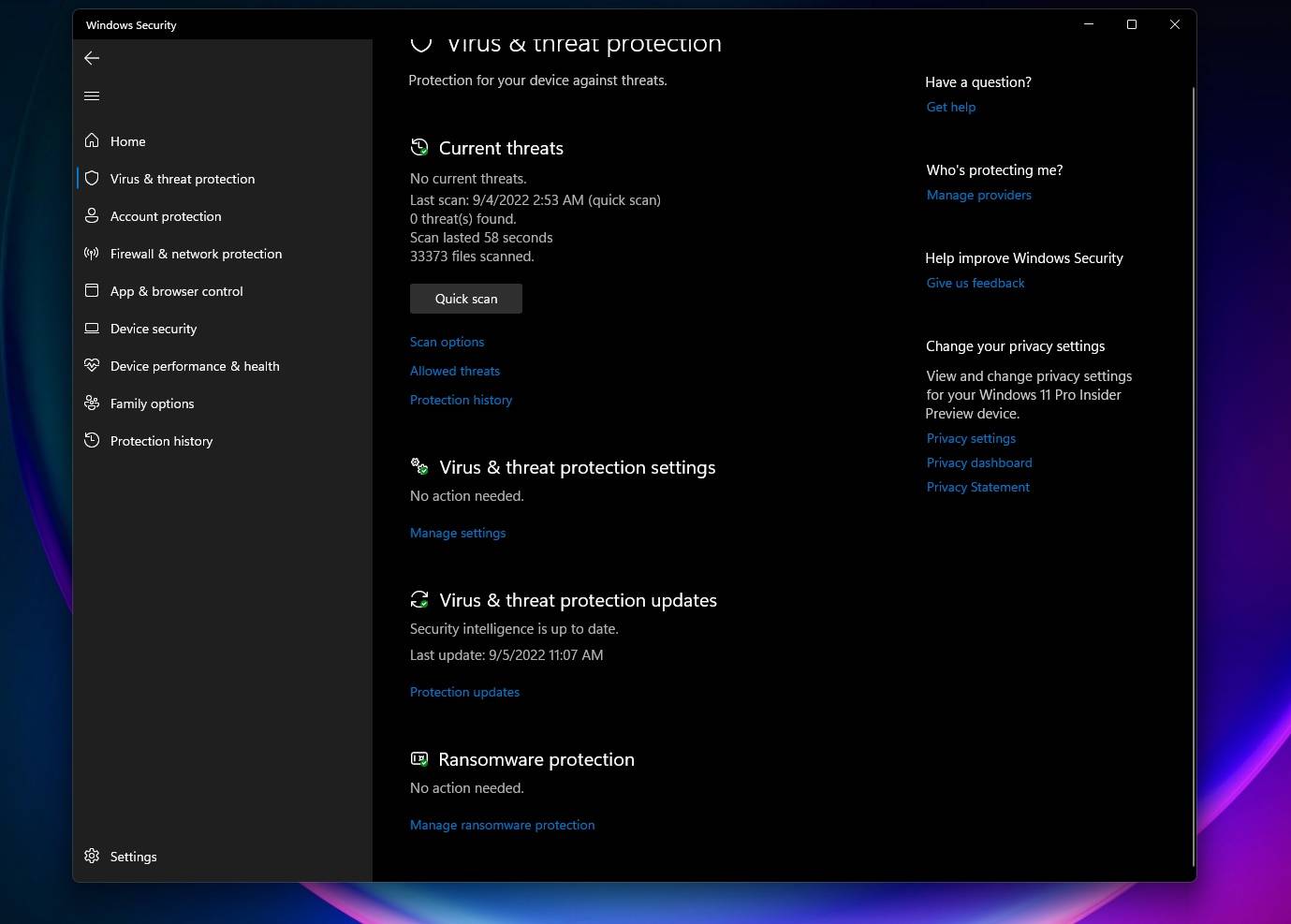Screen dimensions: 1291x924
Task: Open Manage ransomware protection
Action: click(502, 825)
